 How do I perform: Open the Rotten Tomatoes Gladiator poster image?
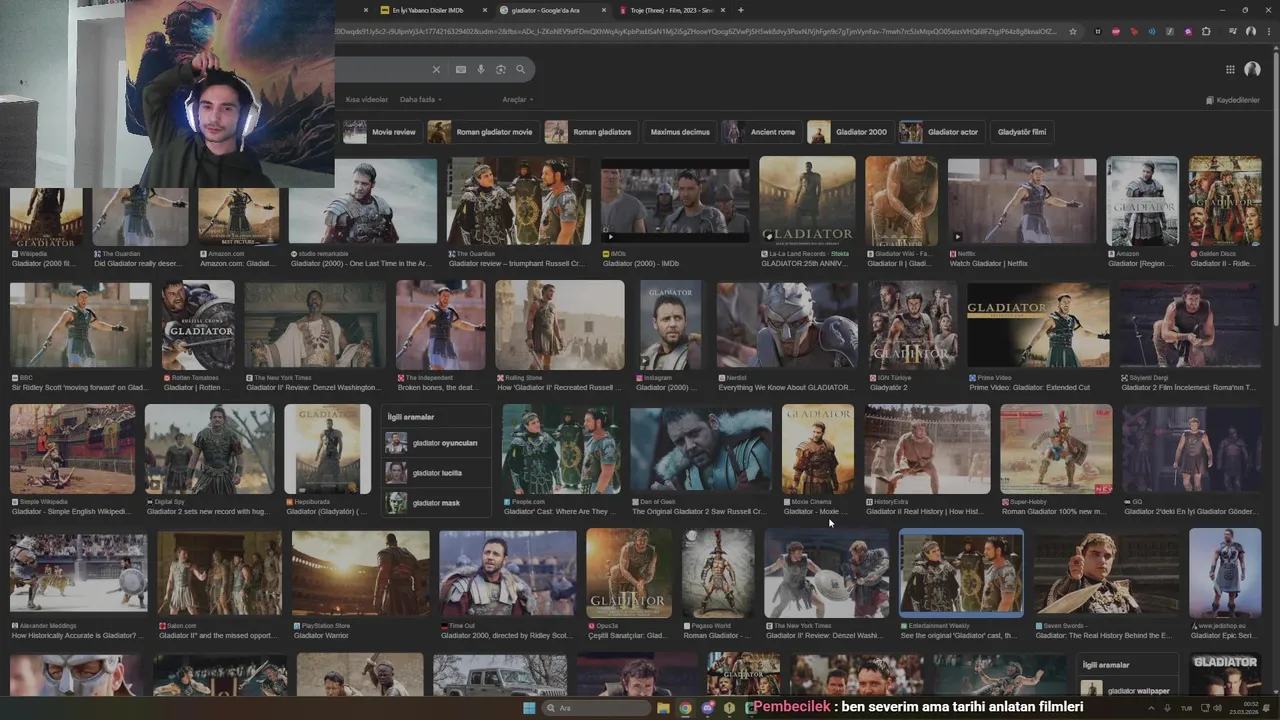(x=198, y=325)
